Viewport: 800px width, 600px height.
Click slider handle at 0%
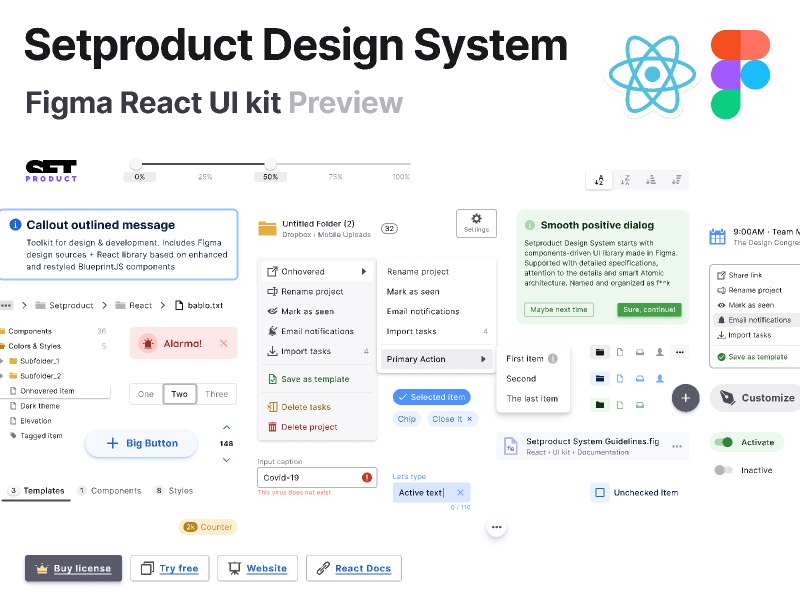click(136, 164)
